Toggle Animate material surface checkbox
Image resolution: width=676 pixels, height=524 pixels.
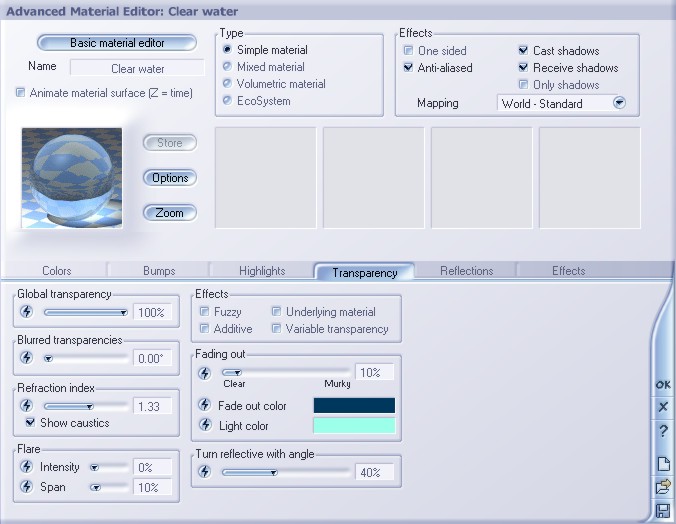(x=21, y=93)
